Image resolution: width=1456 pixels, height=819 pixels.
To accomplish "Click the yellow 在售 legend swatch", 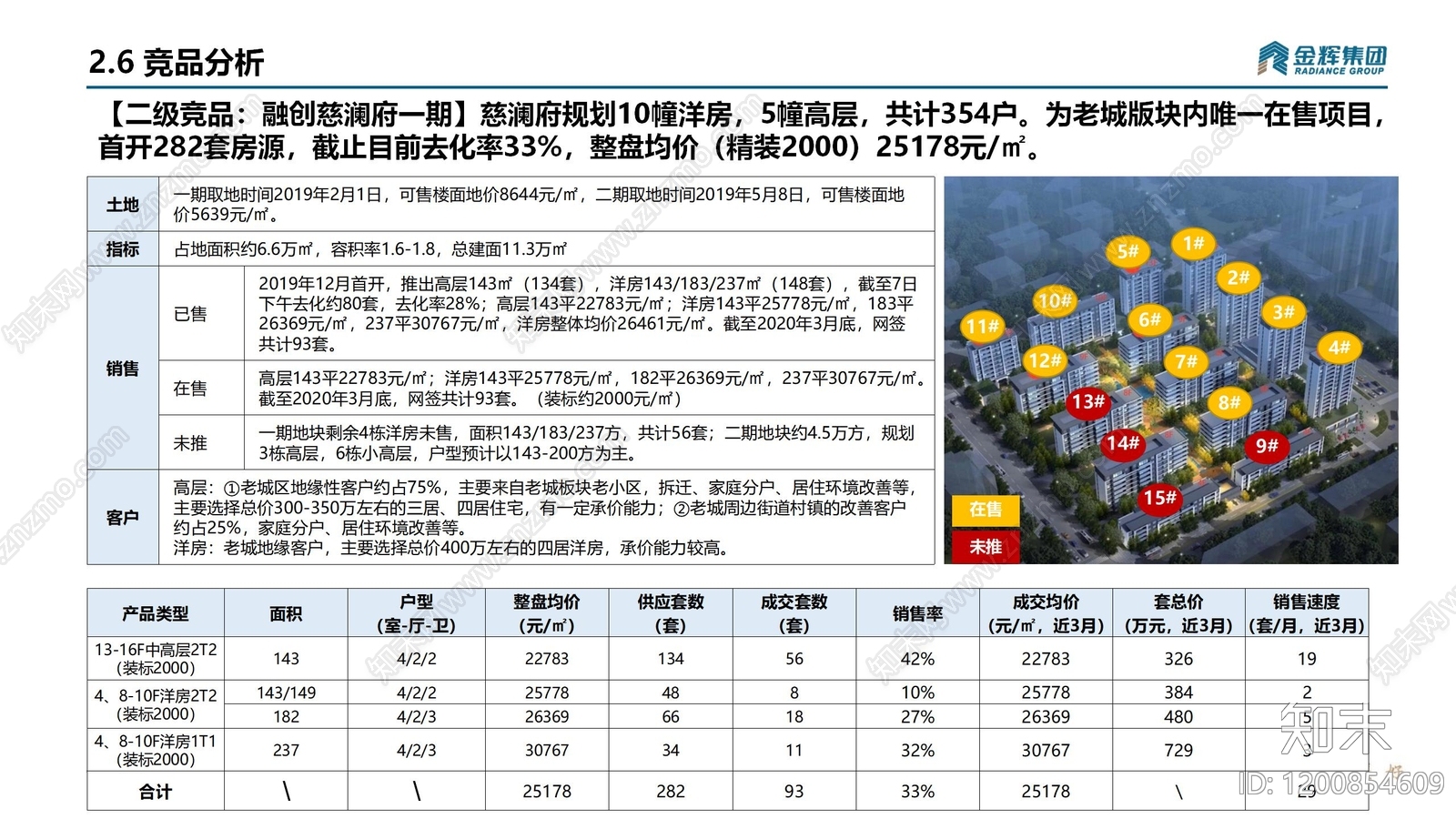I will click(x=986, y=510).
